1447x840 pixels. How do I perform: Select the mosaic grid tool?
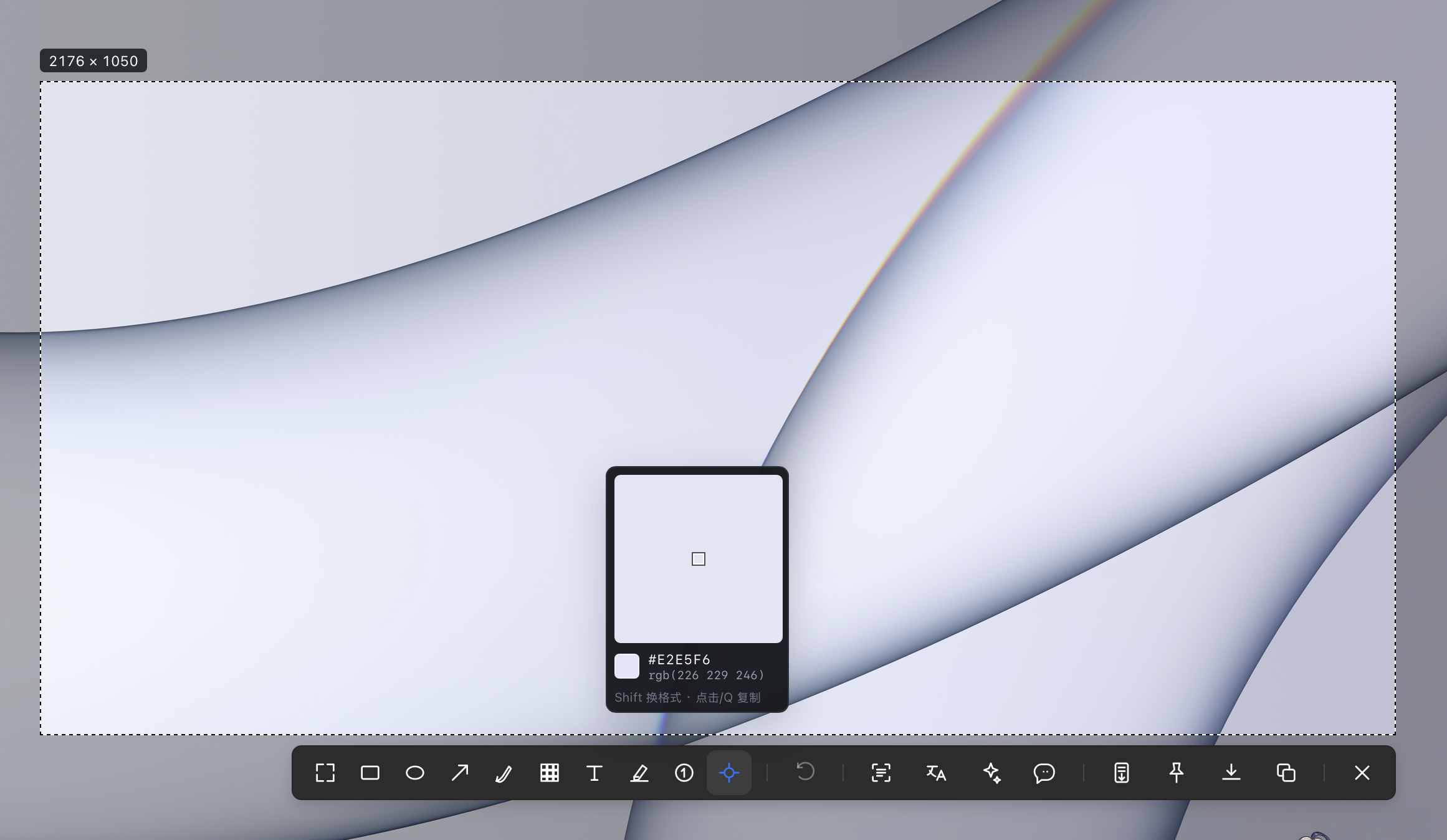click(x=550, y=773)
